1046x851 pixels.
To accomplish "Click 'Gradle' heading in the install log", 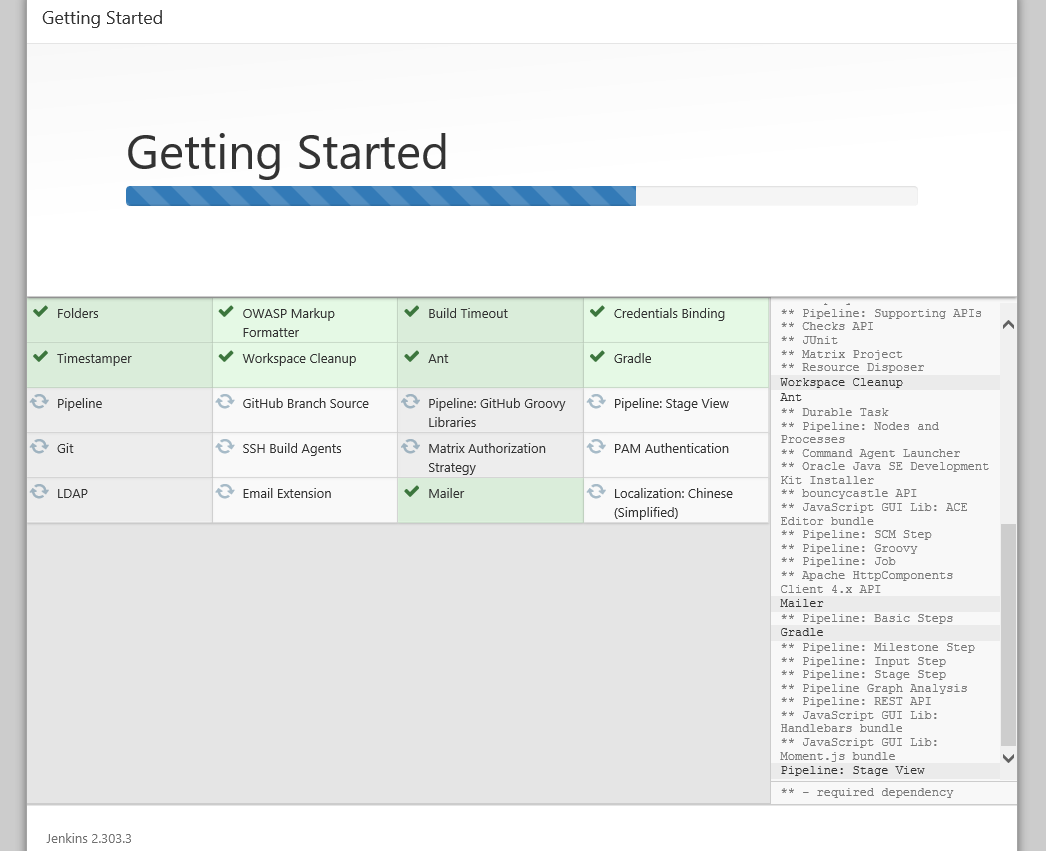I will (802, 632).
